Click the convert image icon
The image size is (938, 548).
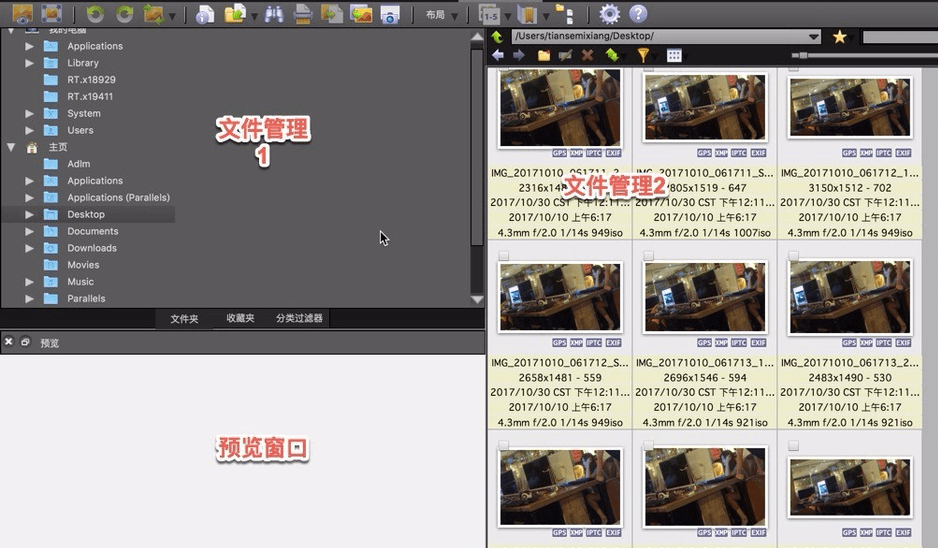(332, 14)
